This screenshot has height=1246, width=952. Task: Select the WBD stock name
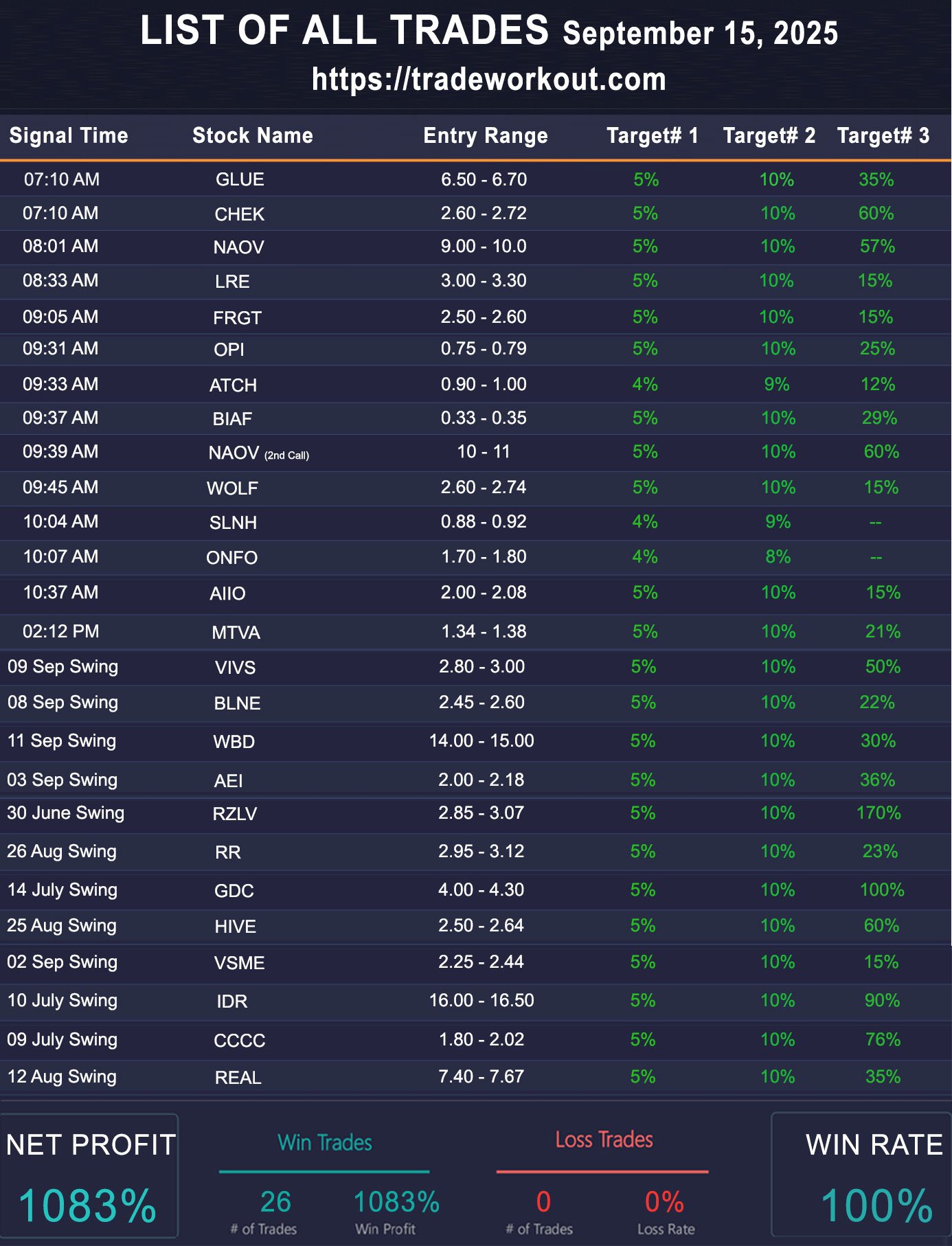[234, 742]
